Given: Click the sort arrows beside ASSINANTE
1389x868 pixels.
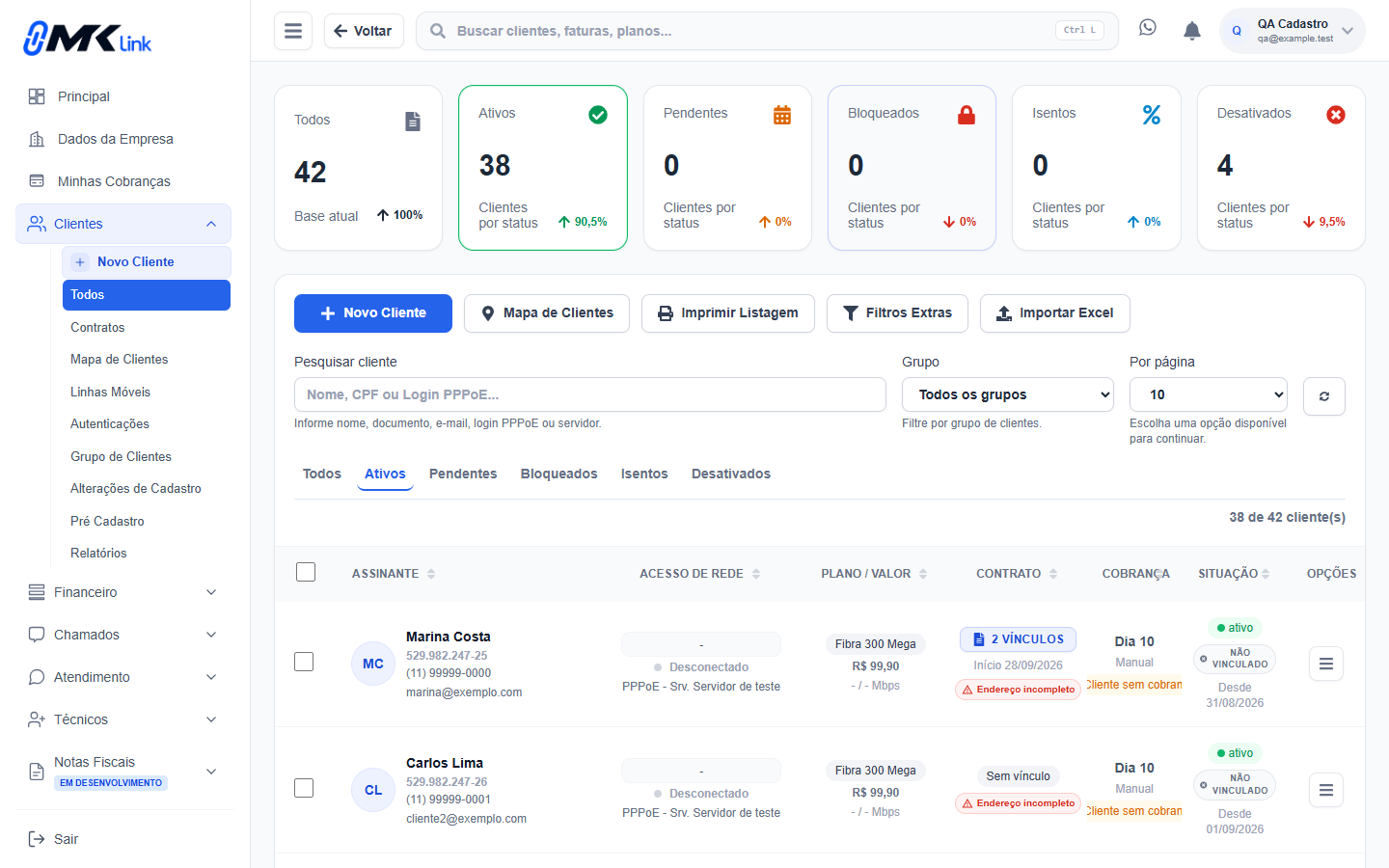Looking at the screenshot, I should 431,574.
